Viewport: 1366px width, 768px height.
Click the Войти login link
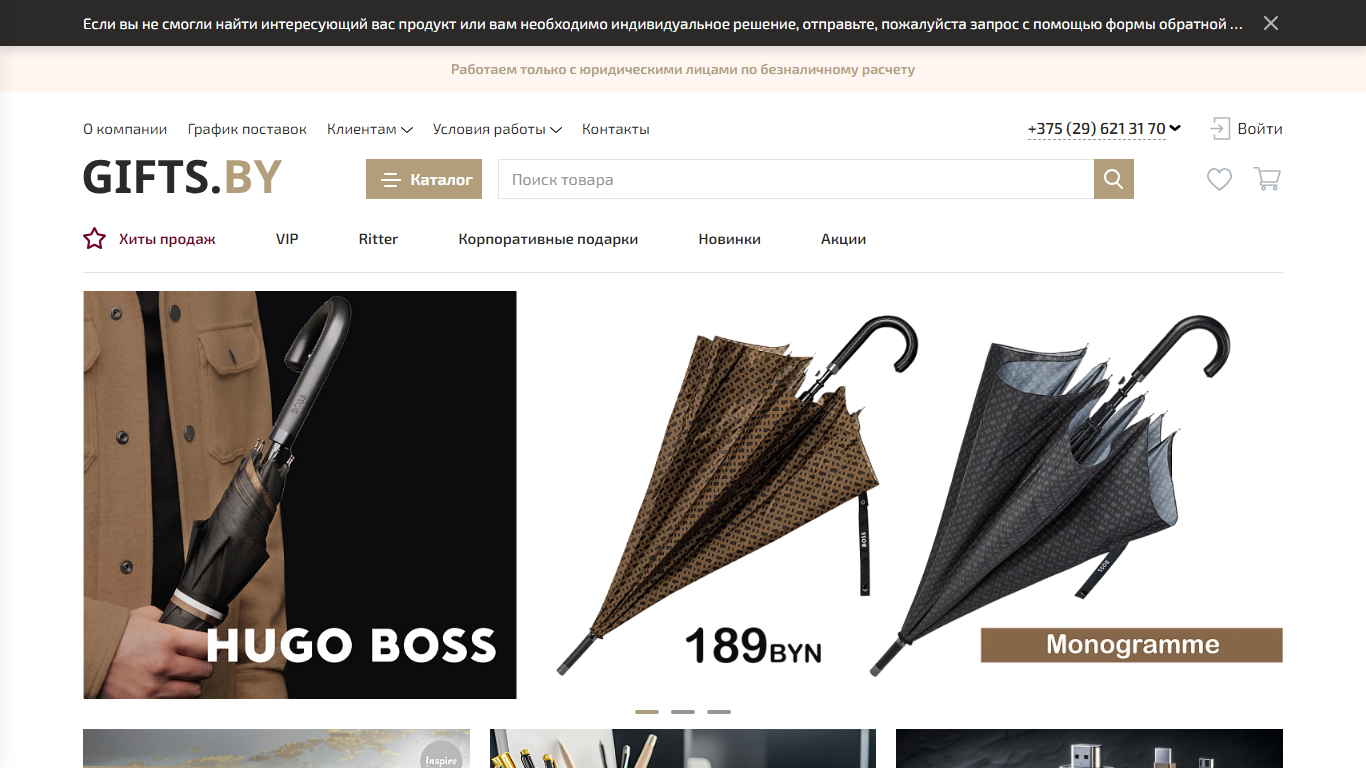(x=1260, y=128)
